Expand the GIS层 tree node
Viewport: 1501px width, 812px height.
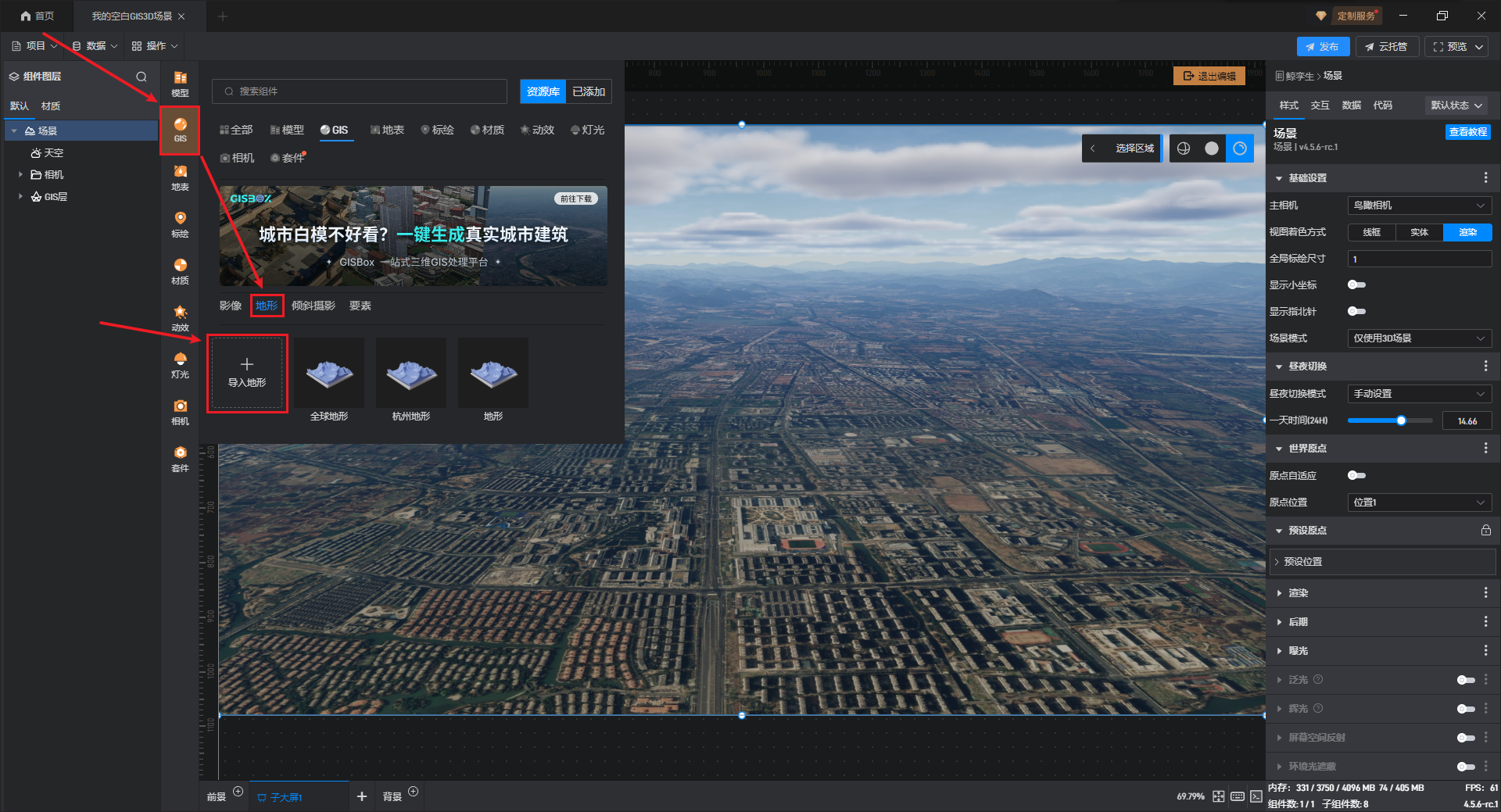pyautogui.click(x=20, y=196)
